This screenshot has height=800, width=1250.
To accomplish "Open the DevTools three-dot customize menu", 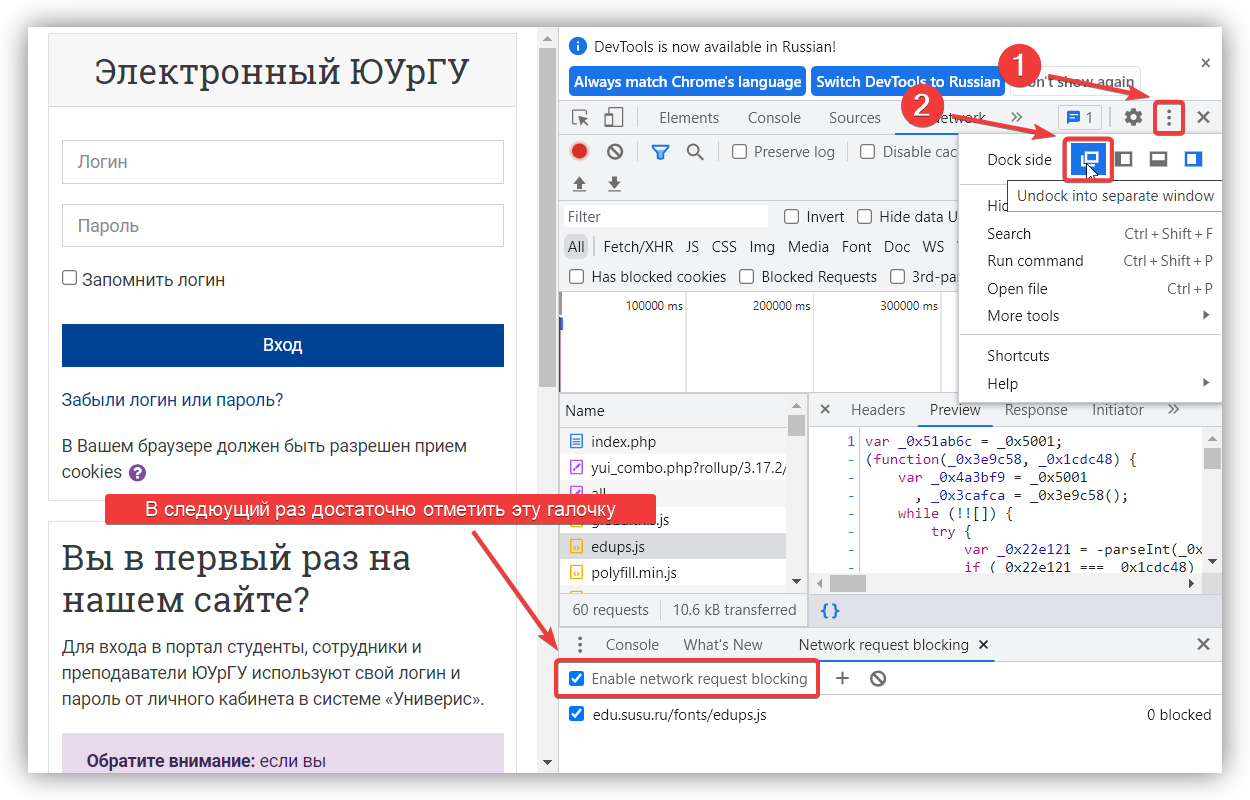I will click(x=1169, y=119).
